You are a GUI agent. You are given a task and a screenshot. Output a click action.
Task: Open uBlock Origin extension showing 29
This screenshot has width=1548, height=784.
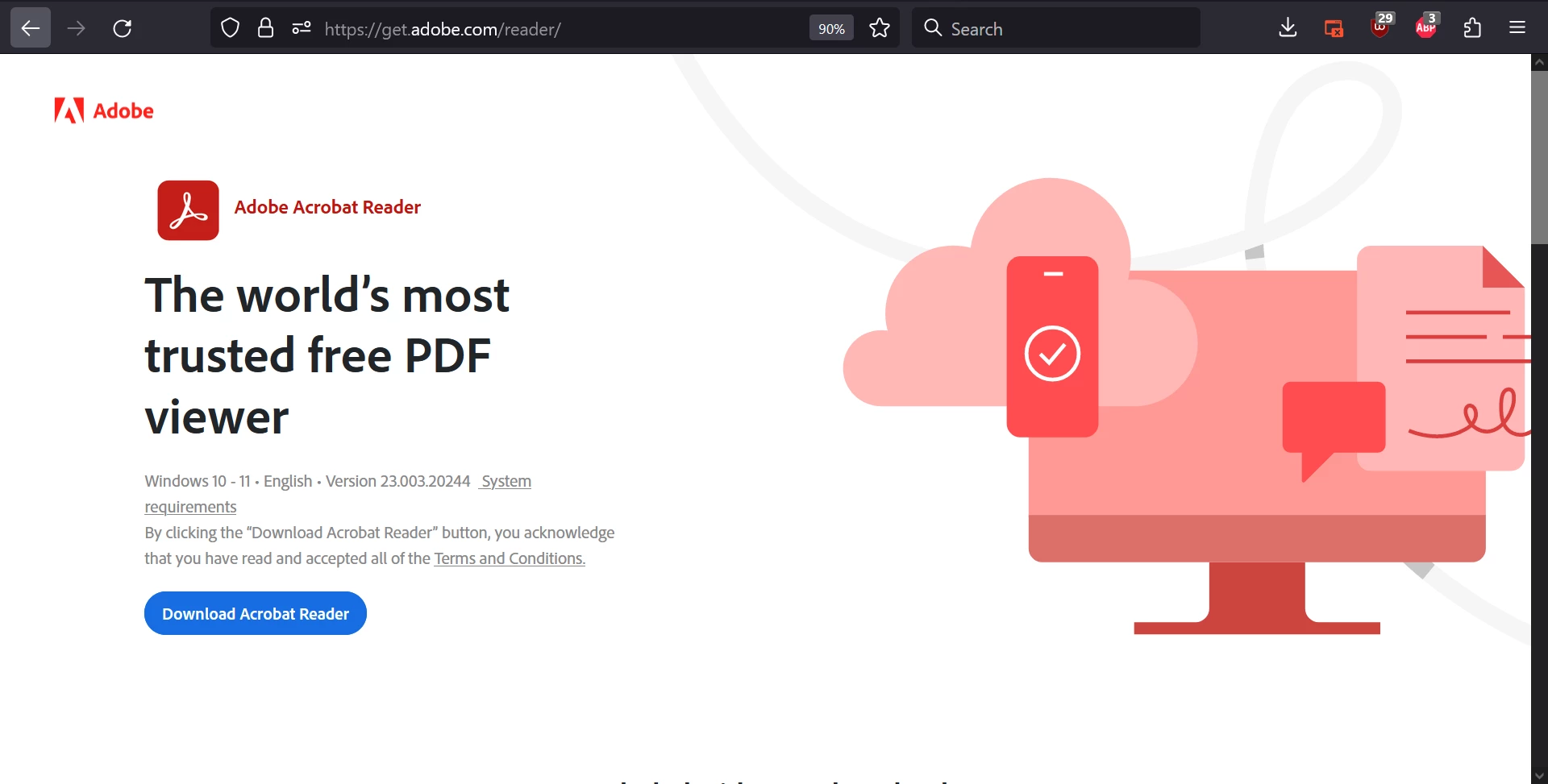(x=1381, y=27)
